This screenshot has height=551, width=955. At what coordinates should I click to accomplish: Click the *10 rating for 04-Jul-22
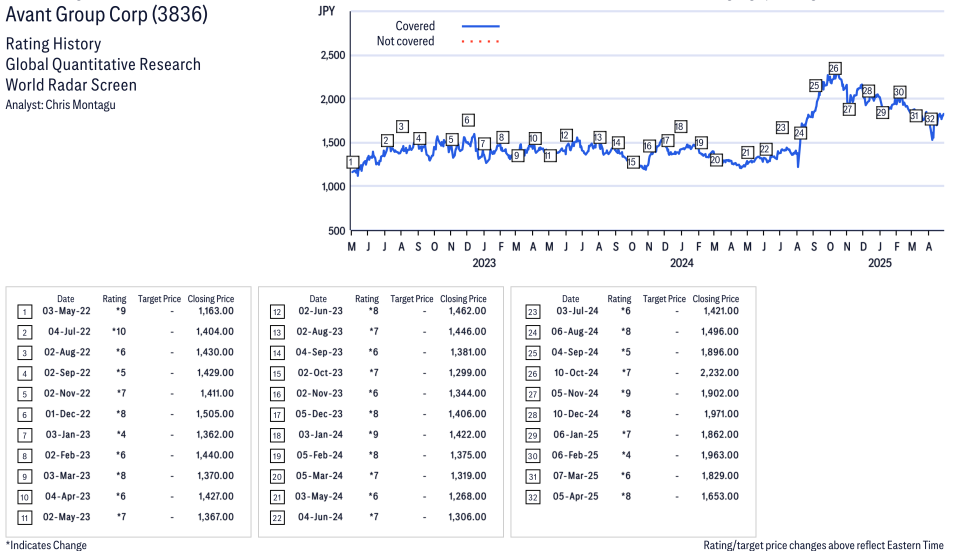[118, 332]
